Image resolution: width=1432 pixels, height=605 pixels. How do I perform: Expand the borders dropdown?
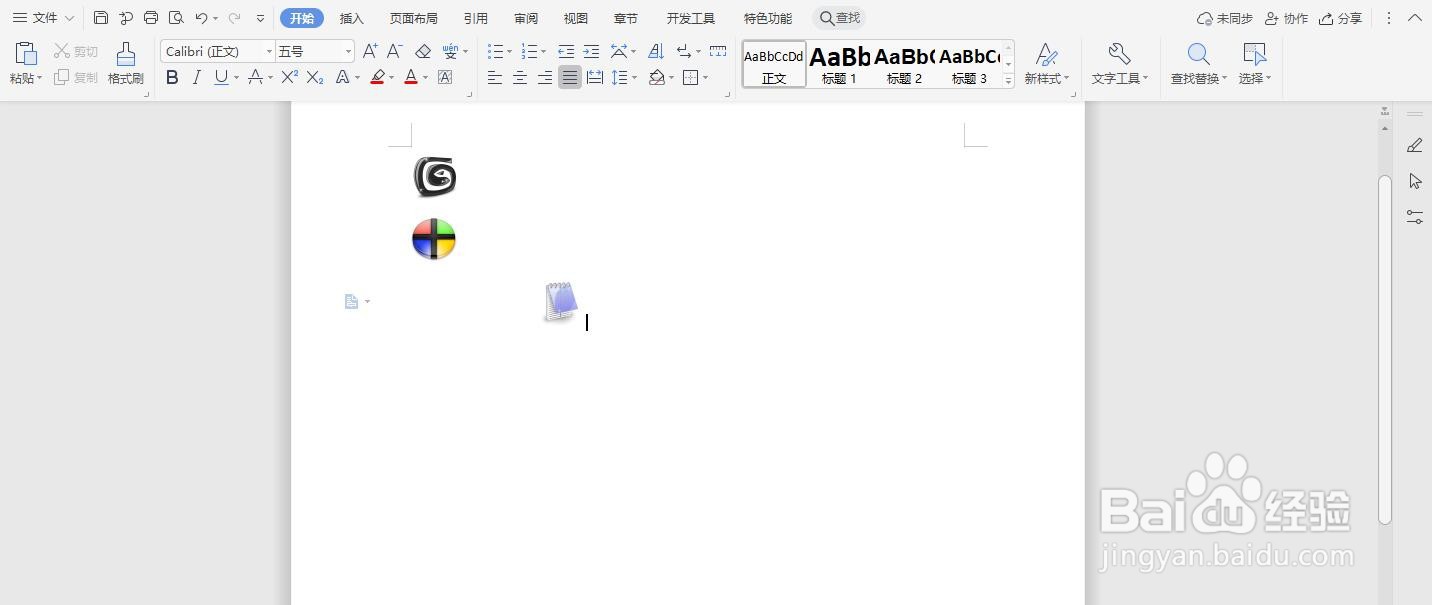click(705, 77)
